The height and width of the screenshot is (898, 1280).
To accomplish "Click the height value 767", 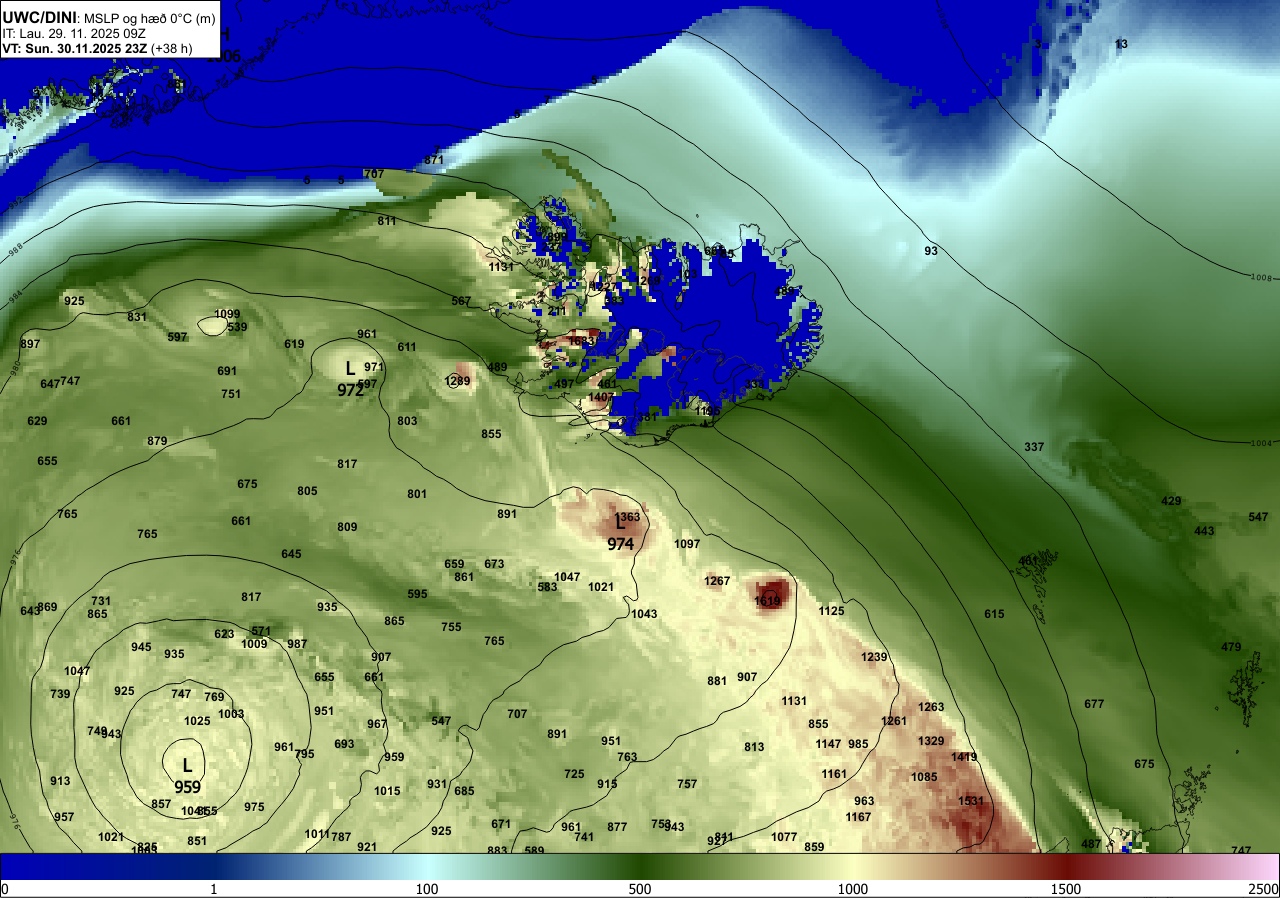I will (374, 174).
